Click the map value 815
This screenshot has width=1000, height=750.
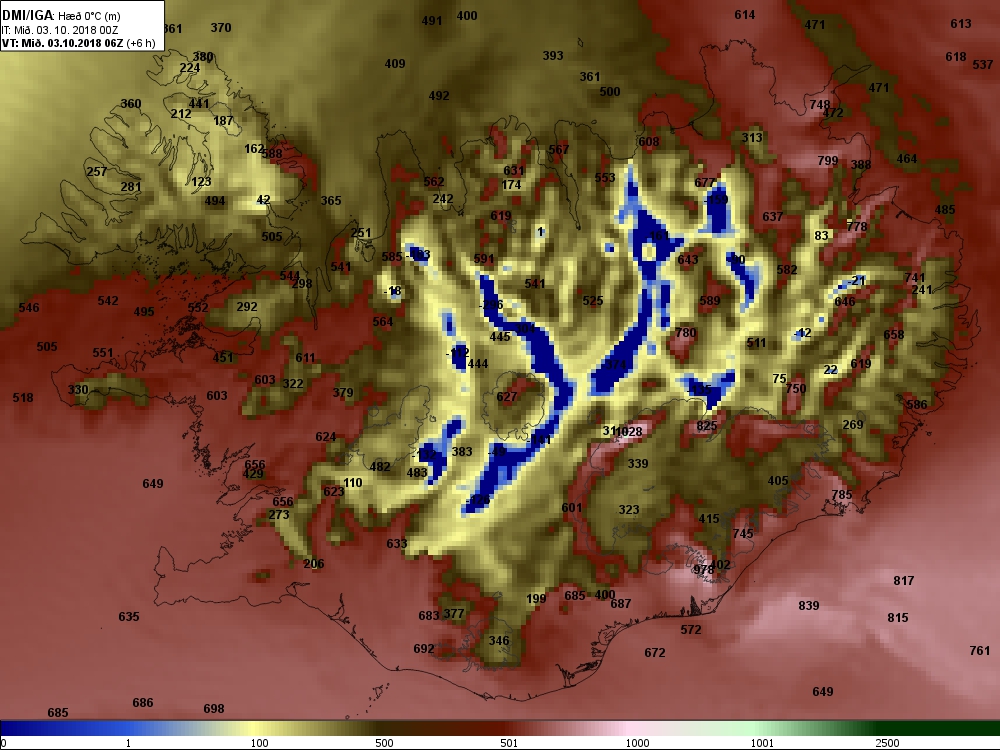coord(898,617)
